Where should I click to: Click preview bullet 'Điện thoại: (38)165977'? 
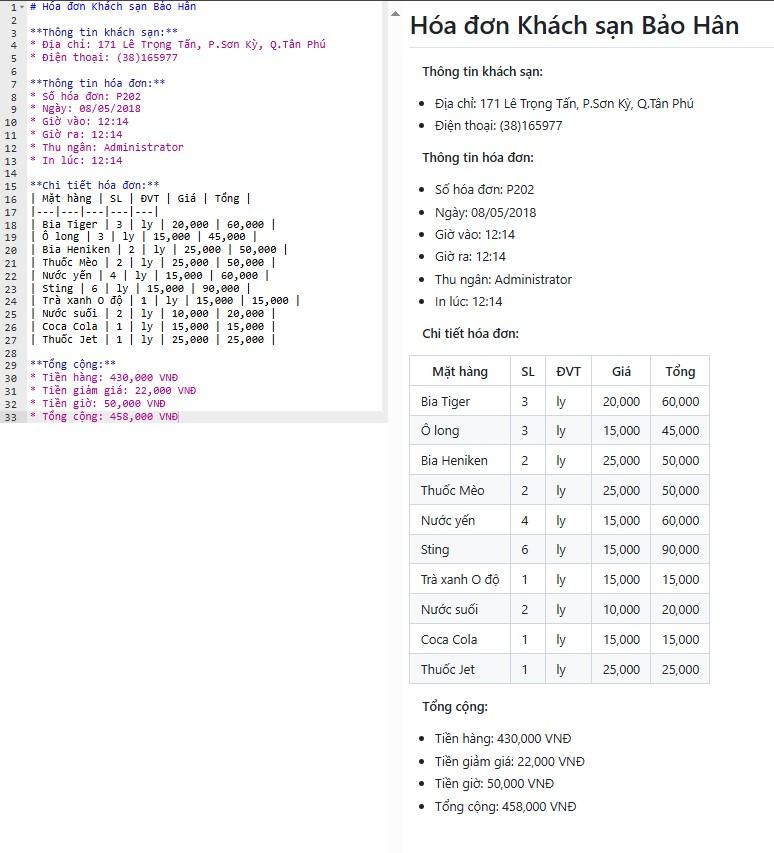click(498, 126)
